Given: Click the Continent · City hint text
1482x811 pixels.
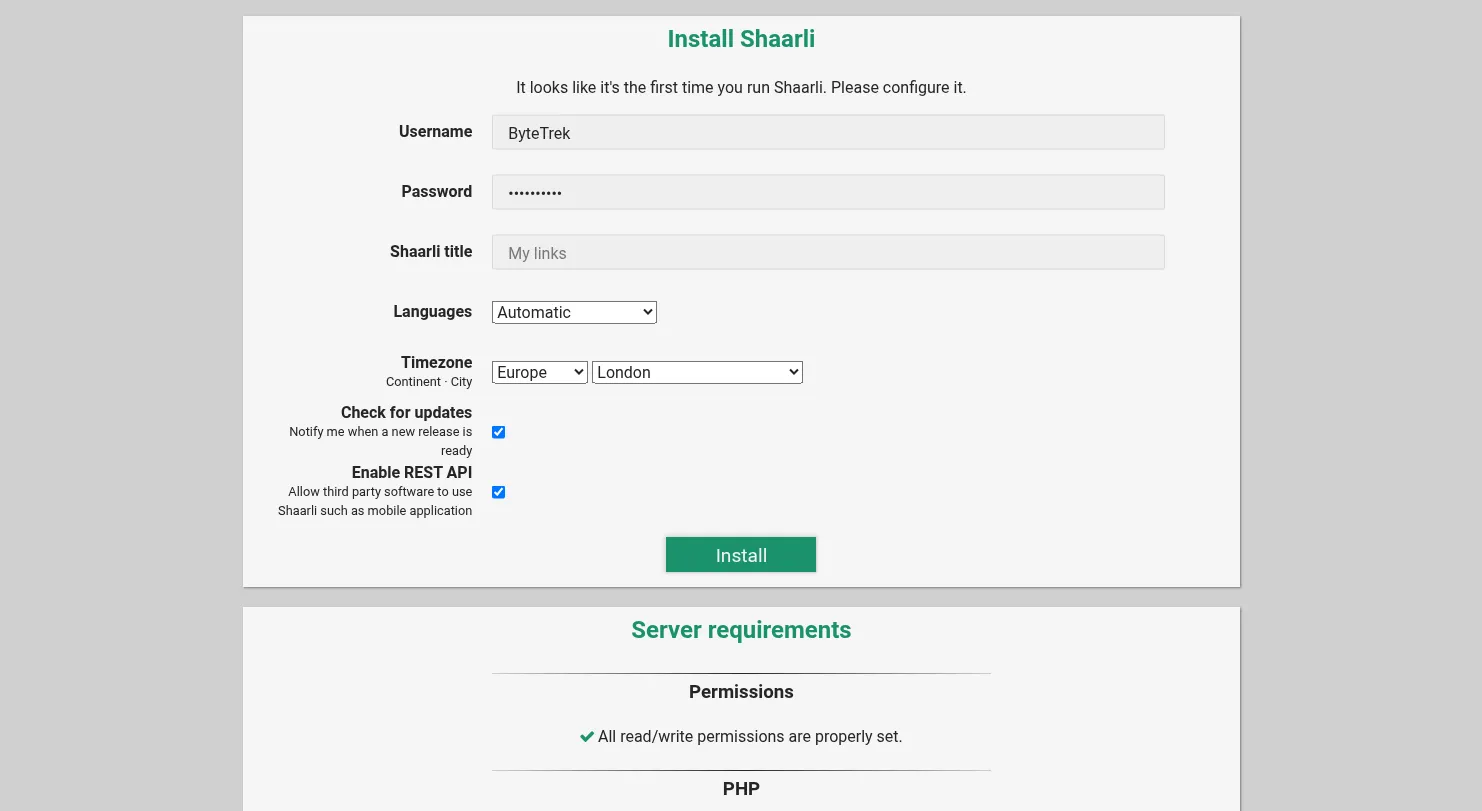Looking at the screenshot, I should pos(429,381).
